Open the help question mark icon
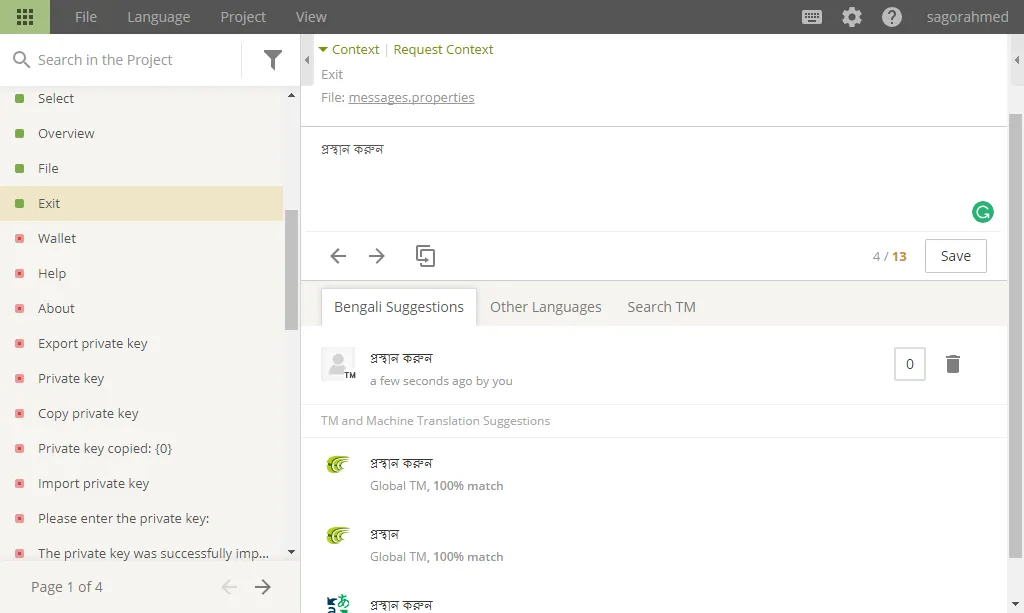This screenshot has width=1024, height=613. coord(891,17)
